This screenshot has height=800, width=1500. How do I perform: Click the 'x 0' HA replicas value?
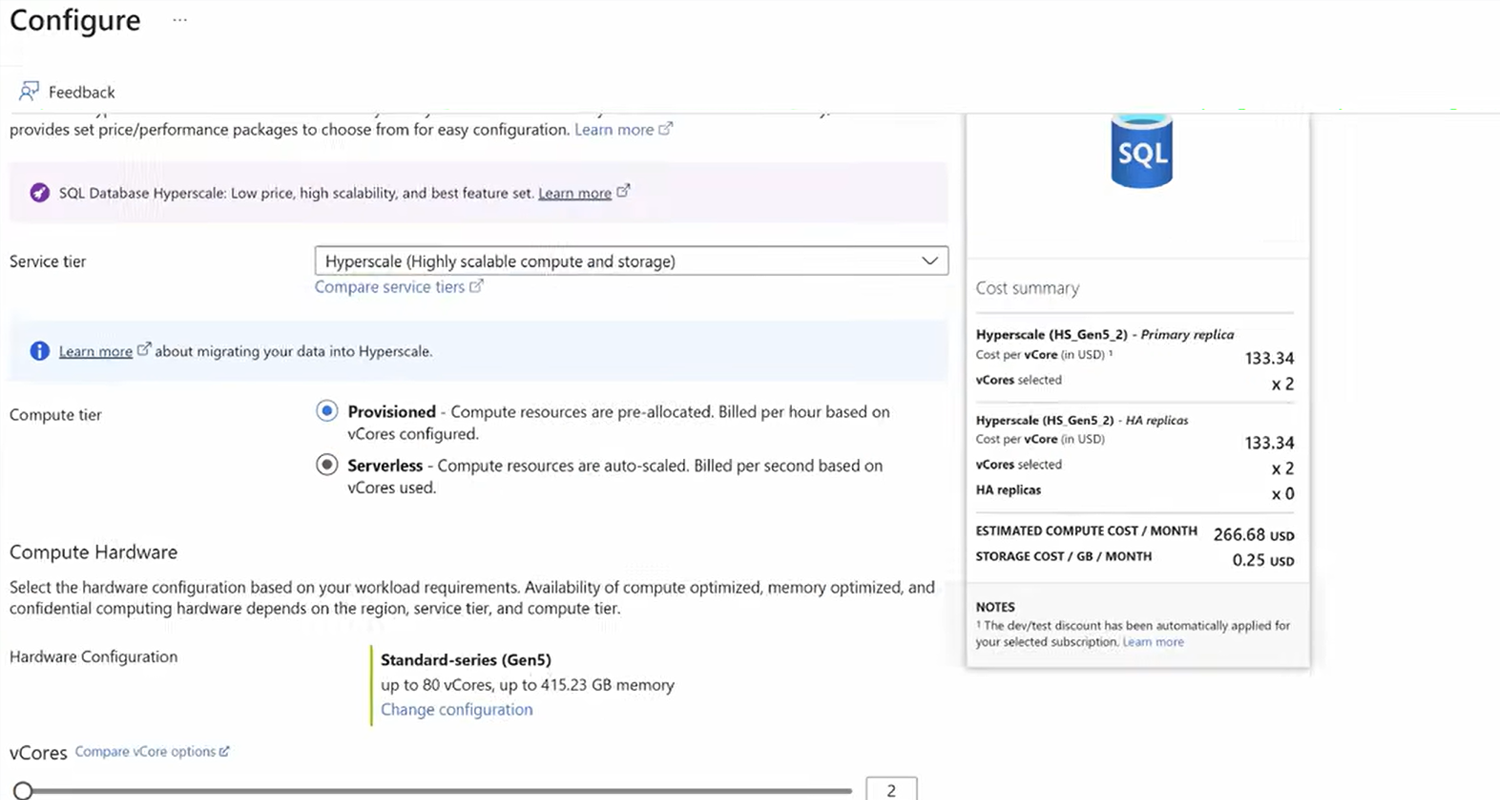coord(1283,494)
